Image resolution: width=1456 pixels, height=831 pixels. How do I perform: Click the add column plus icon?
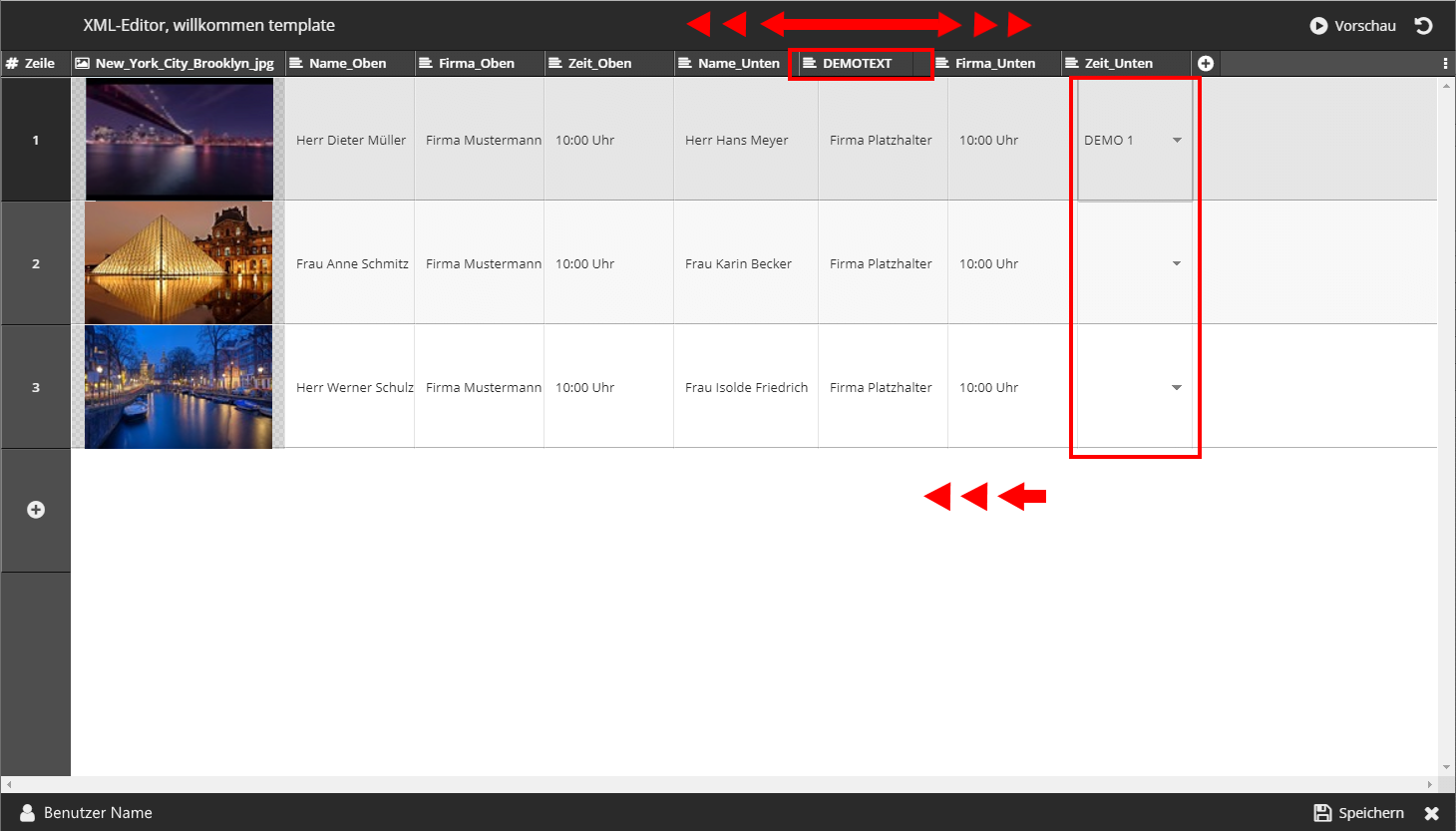(x=1205, y=63)
